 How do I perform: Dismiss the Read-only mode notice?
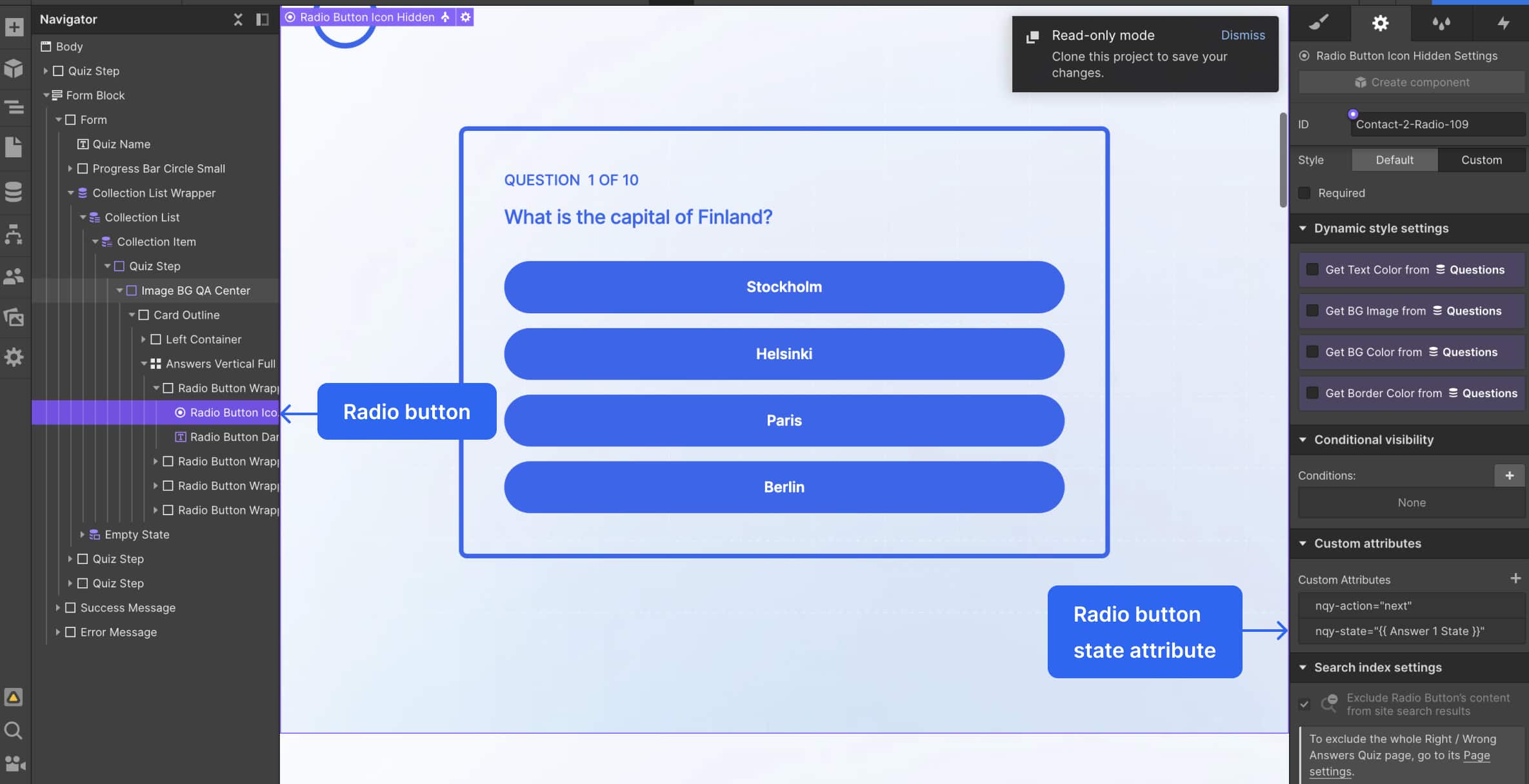click(1243, 35)
